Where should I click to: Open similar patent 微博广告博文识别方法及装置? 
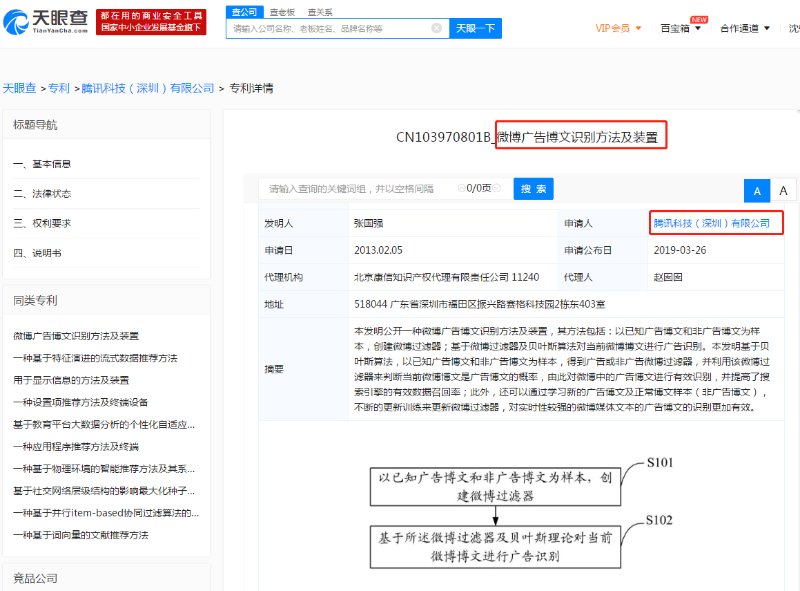pos(76,336)
